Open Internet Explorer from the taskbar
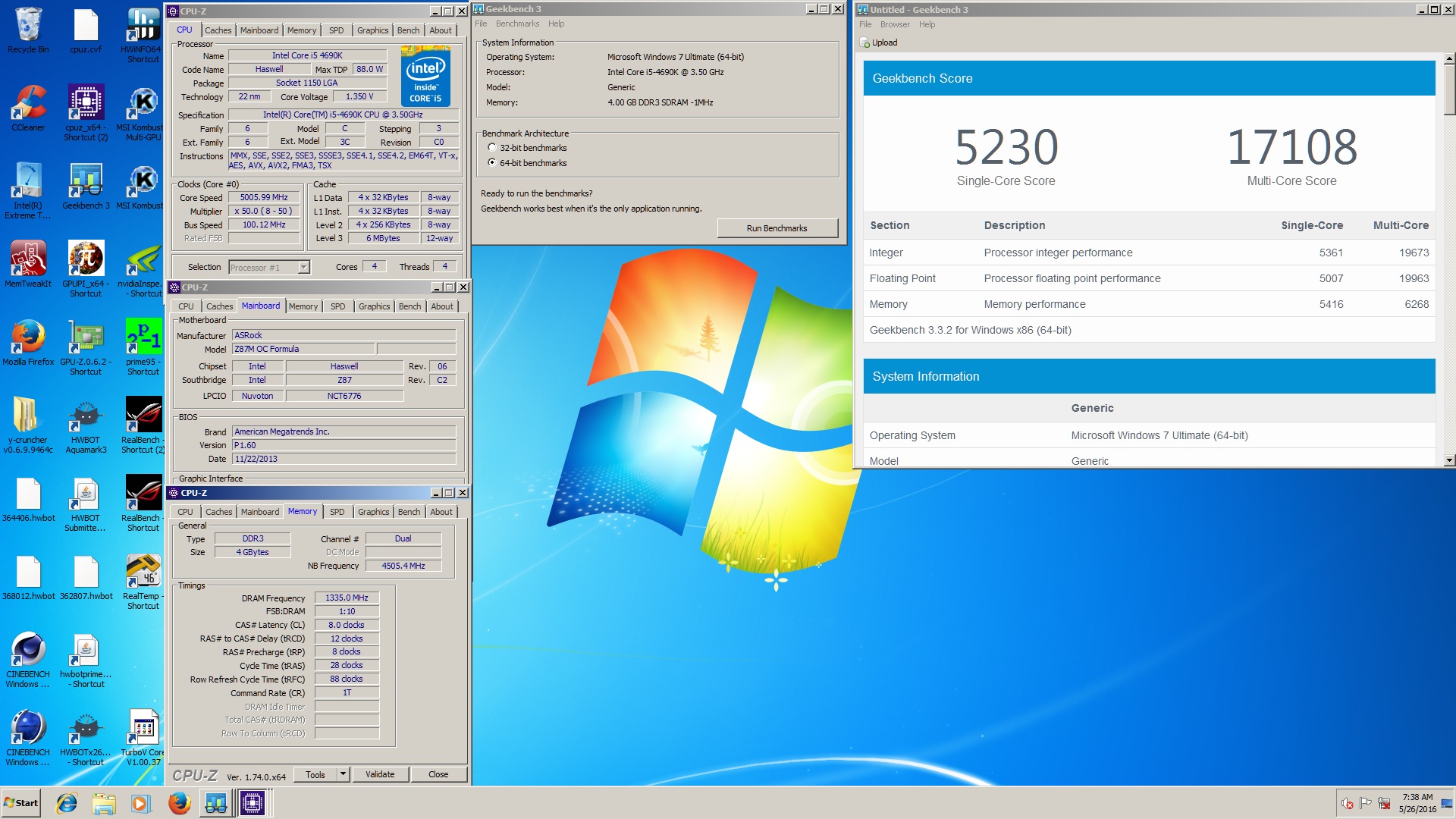The height and width of the screenshot is (819, 1456). [67, 803]
